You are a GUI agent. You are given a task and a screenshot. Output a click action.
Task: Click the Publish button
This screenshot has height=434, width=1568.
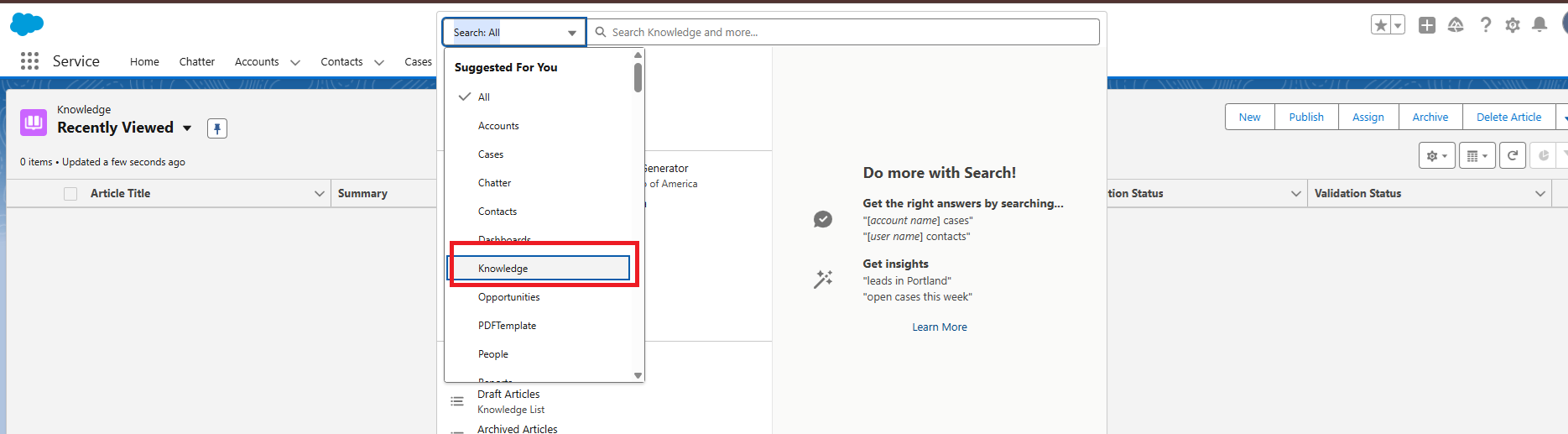(1306, 118)
